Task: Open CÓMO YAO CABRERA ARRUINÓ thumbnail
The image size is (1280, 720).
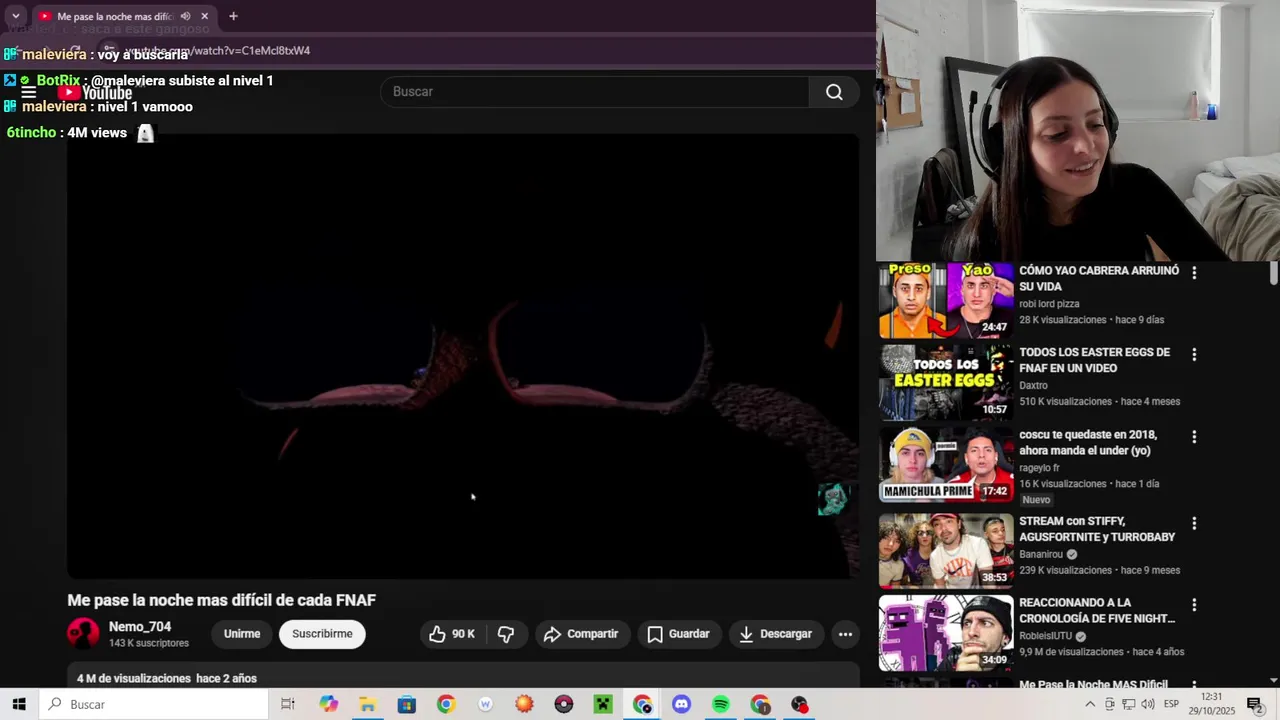Action: [x=946, y=300]
